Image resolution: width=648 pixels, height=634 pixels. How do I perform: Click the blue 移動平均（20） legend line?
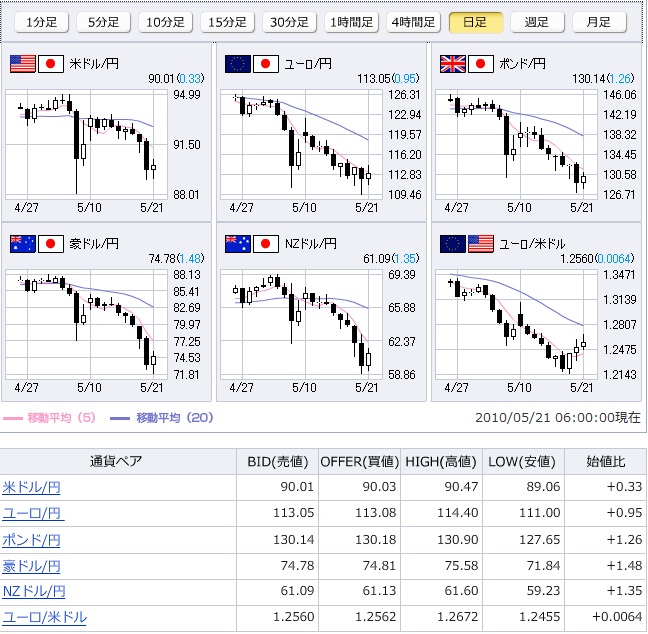(118, 418)
